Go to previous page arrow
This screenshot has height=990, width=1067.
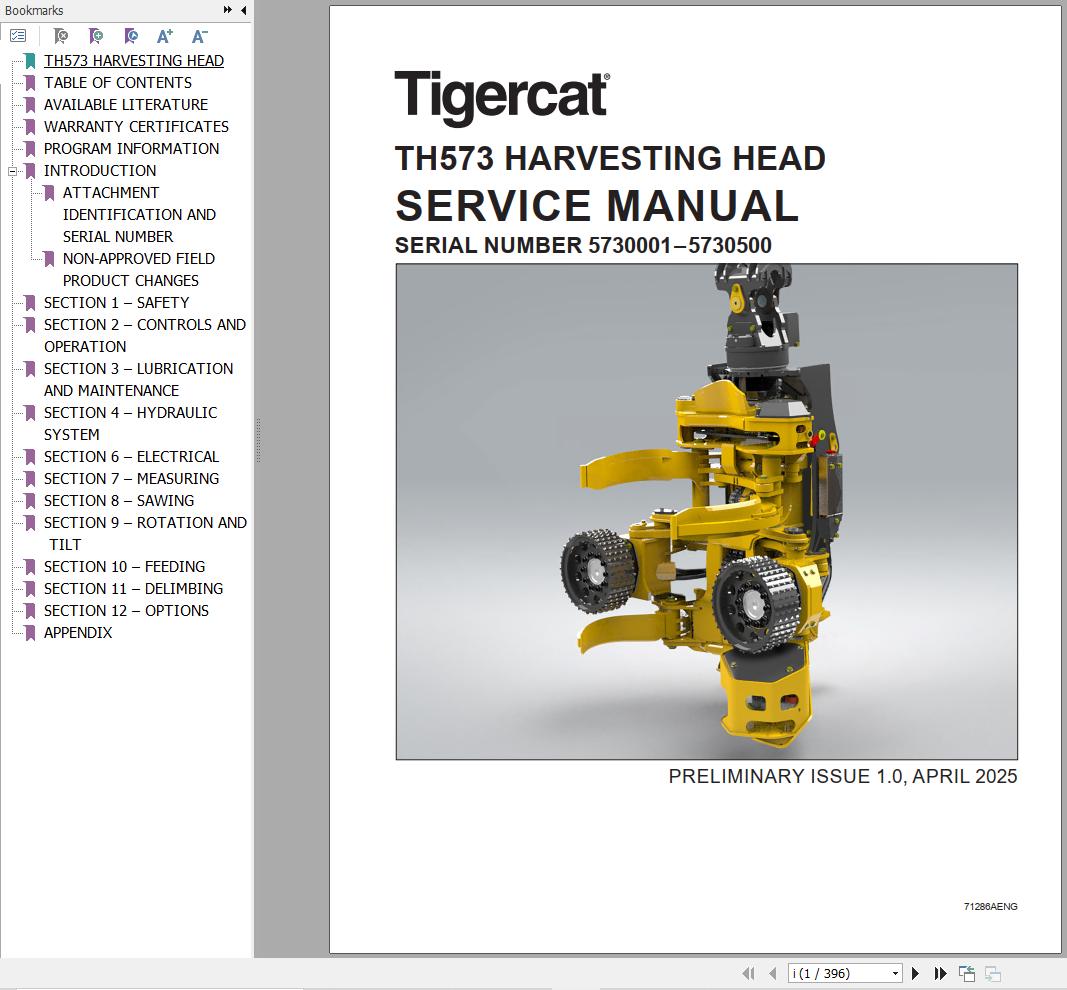click(772, 972)
